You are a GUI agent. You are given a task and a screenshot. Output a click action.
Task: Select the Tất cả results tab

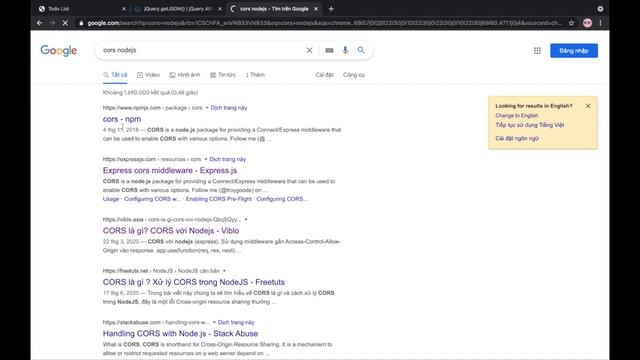[x=115, y=75]
